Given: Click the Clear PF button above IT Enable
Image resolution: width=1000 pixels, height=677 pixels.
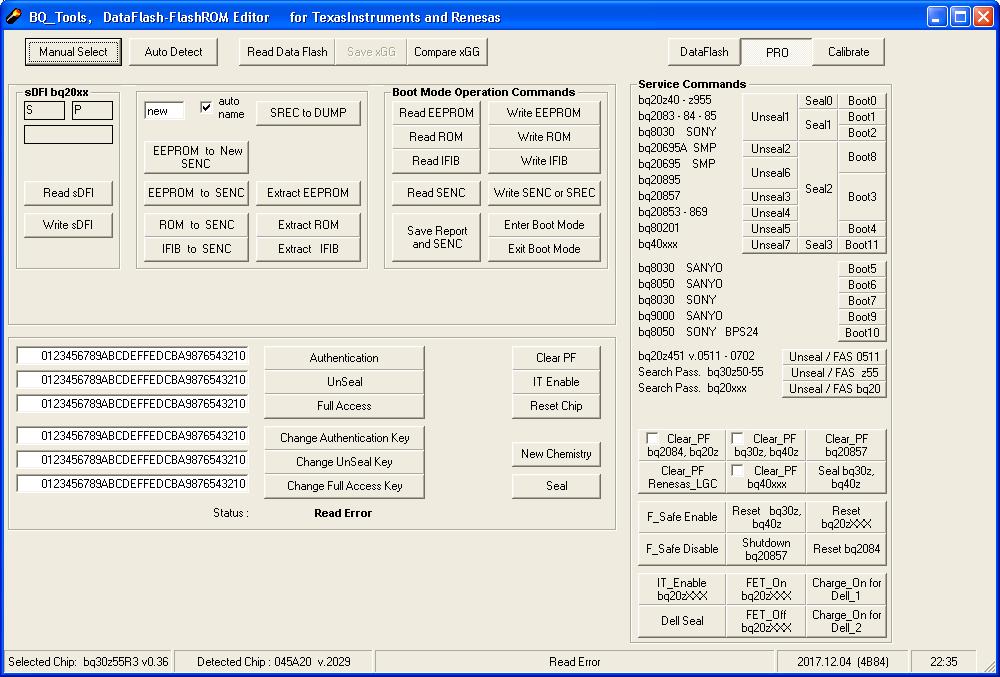Looking at the screenshot, I should click(556, 358).
